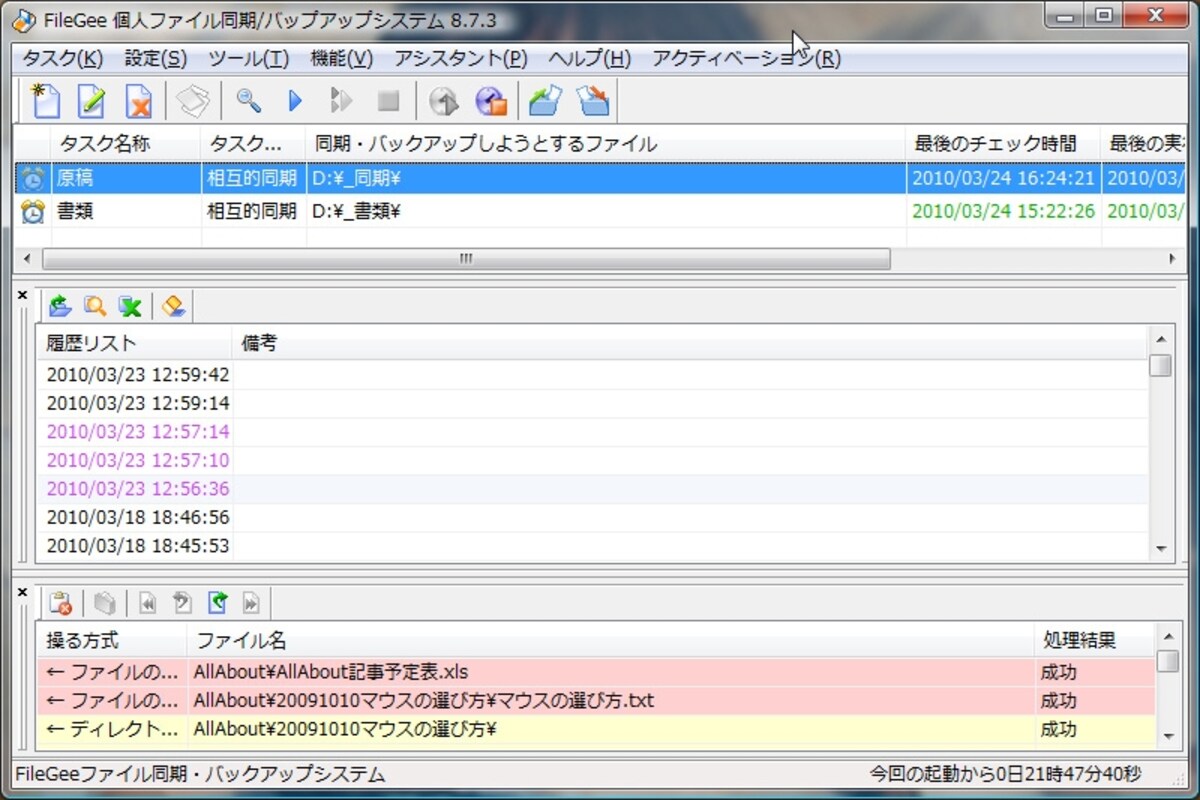Click the magnifier preview icon in toolbar
The height and width of the screenshot is (800, 1200).
[x=248, y=100]
